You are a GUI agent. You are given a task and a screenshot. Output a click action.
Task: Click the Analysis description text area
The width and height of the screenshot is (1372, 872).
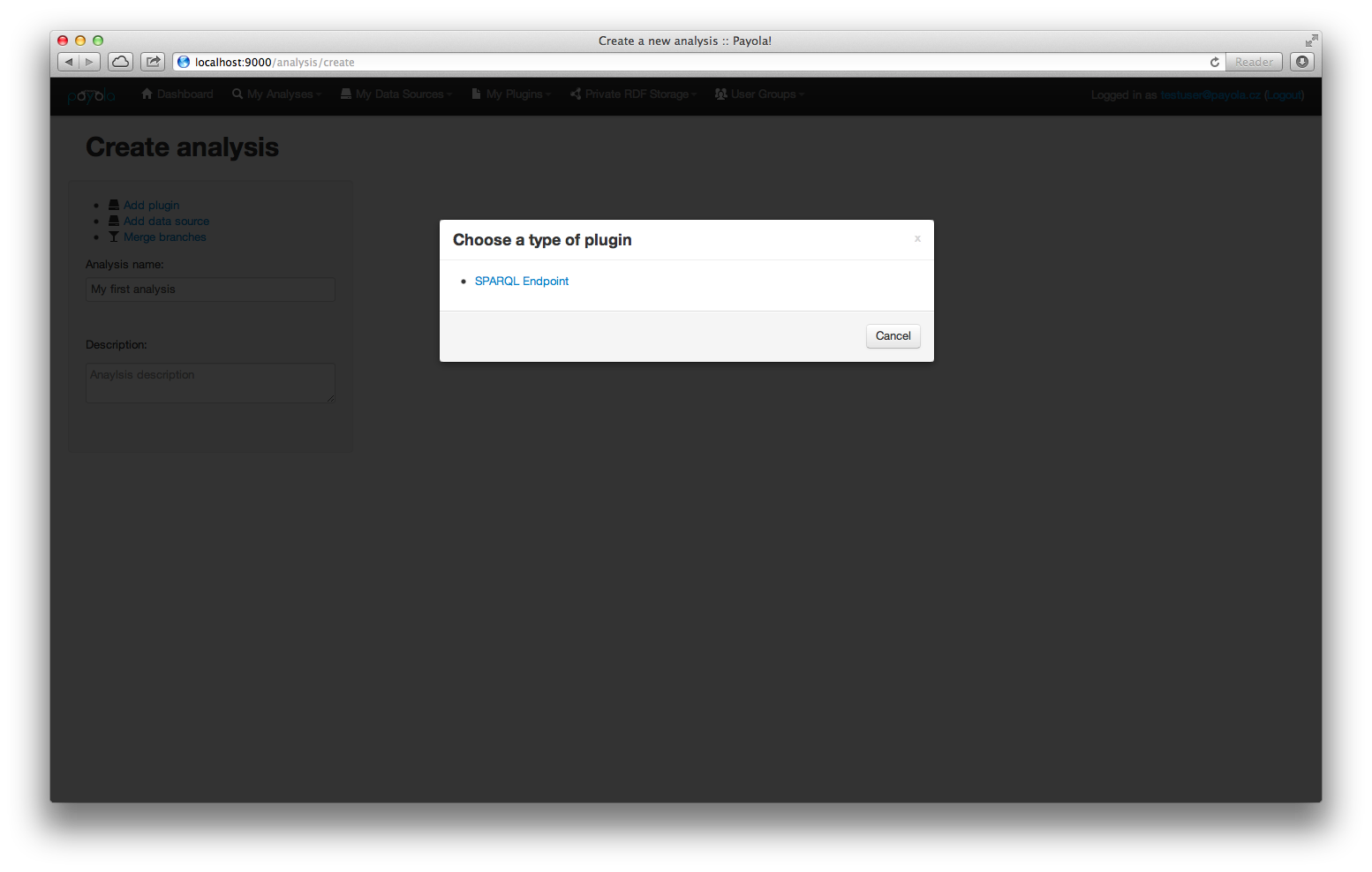(210, 383)
